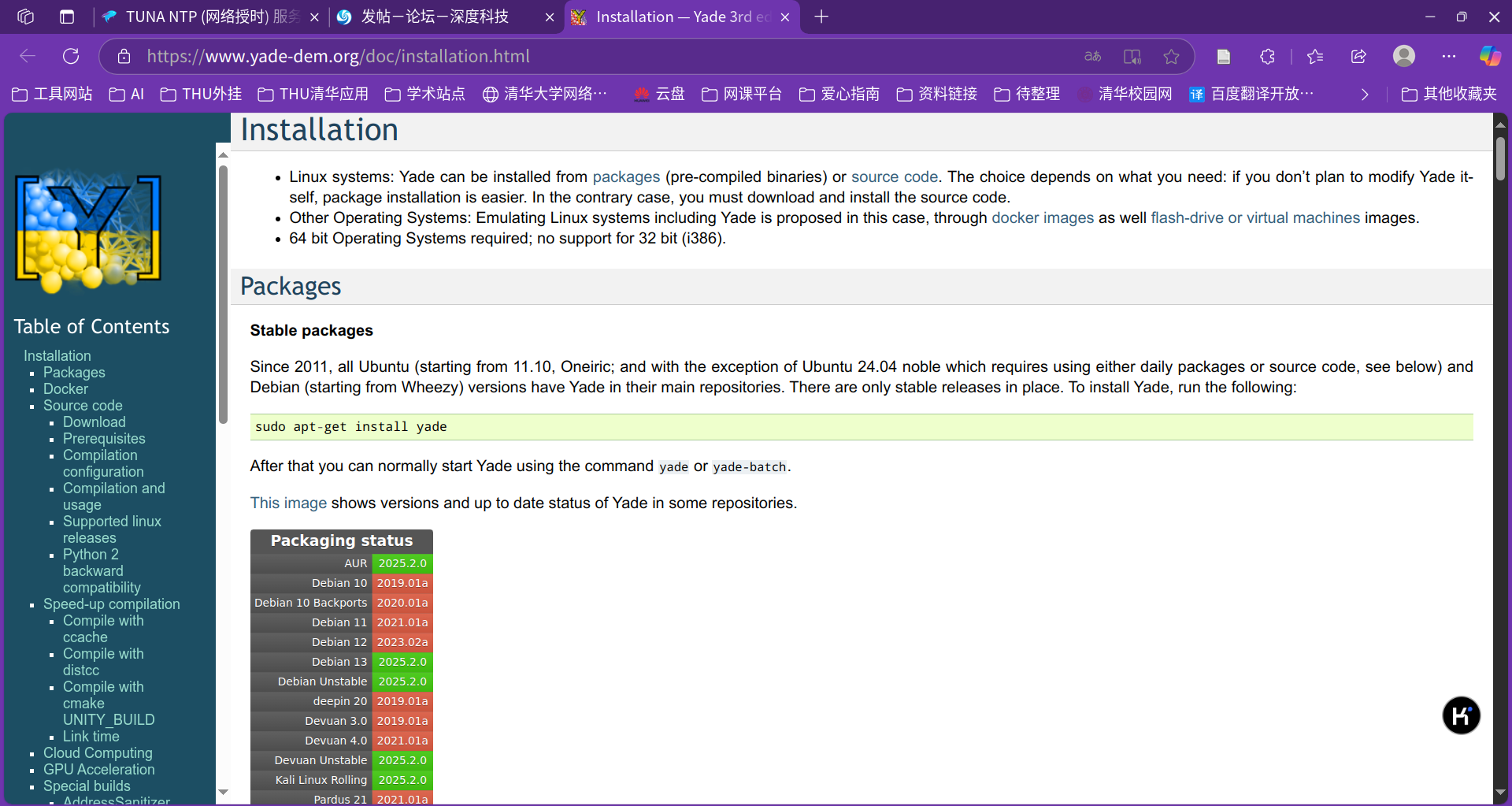Open the 云盘 bookmark
The height and width of the screenshot is (806, 1512).
[659, 95]
